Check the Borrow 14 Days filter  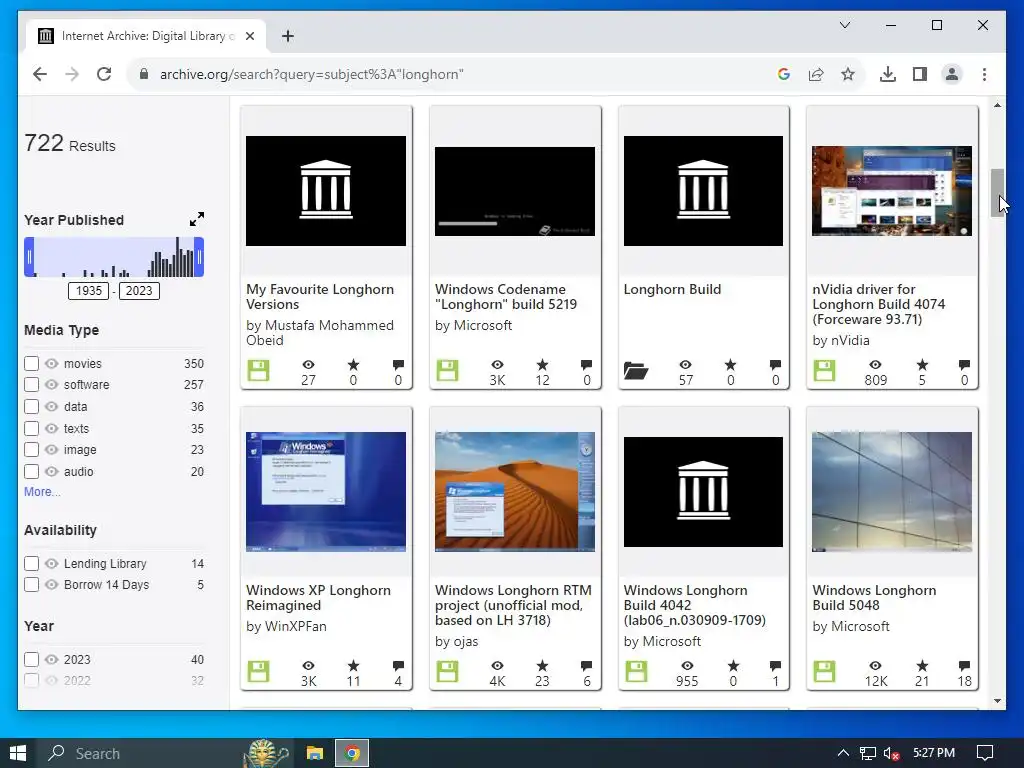(x=31, y=584)
